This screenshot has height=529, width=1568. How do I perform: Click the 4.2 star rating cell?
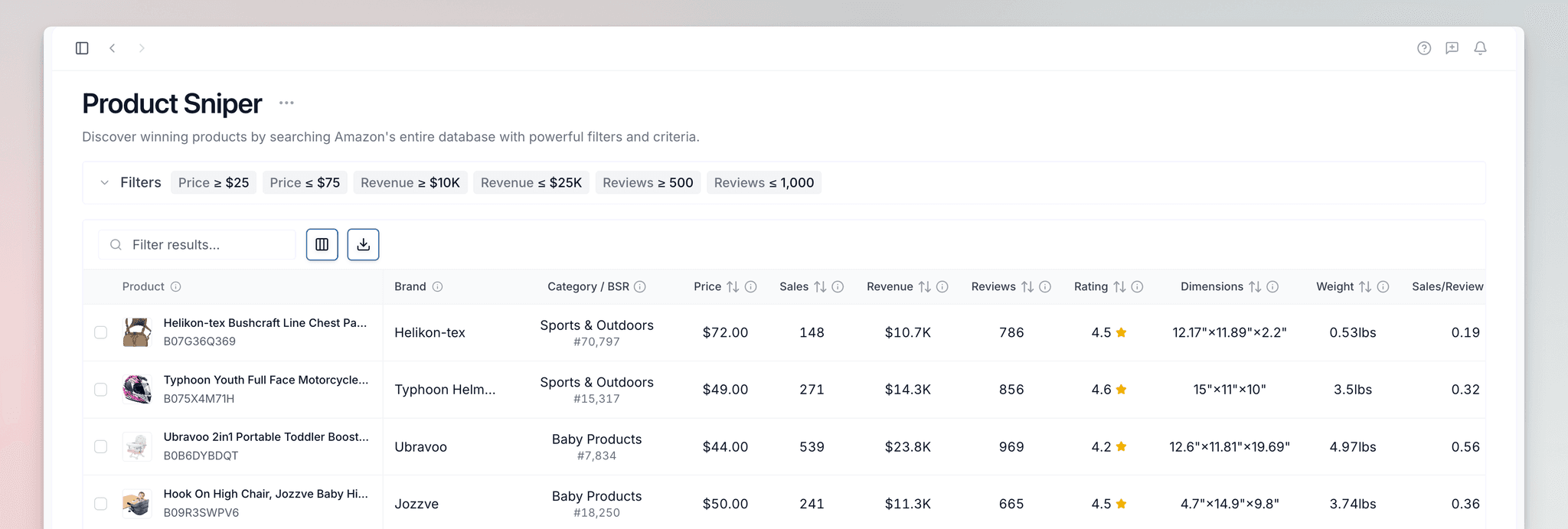pyautogui.click(x=1109, y=447)
